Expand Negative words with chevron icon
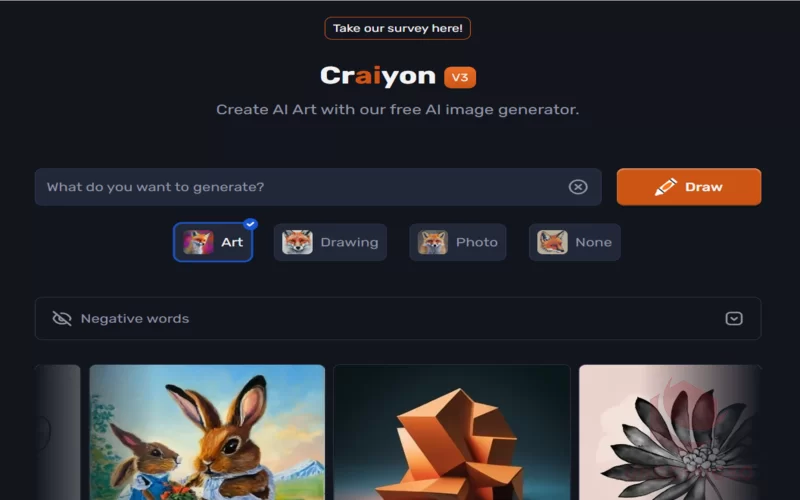Viewport: 800px width, 500px height. [x=734, y=318]
